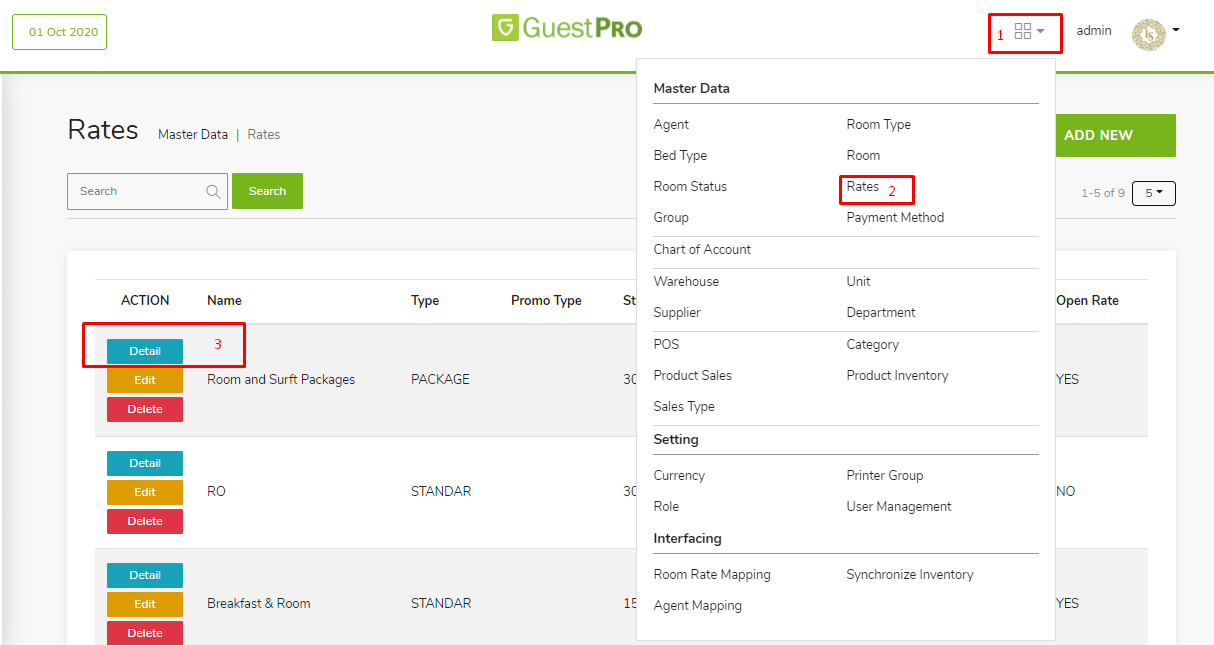
Task: Click the Master Data breadcrumb link
Action: point(193,134)
